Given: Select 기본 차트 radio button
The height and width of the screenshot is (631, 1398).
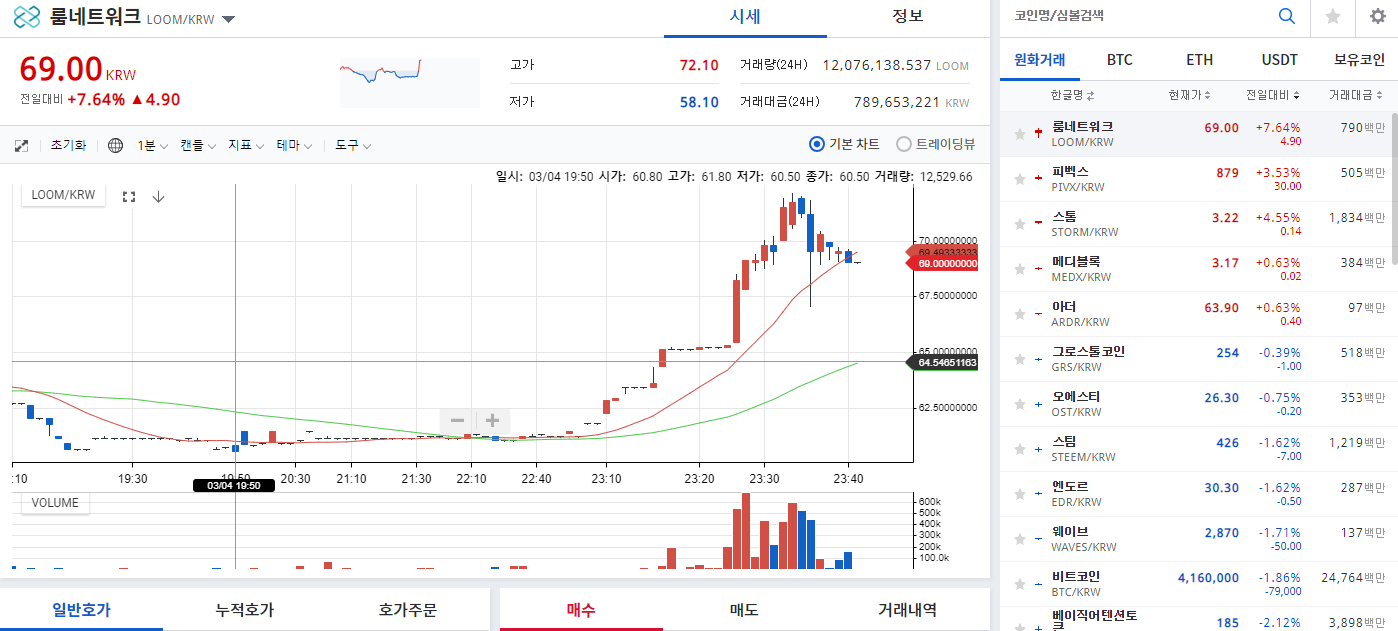Looking at the screenshot, I should click(816, 144).
